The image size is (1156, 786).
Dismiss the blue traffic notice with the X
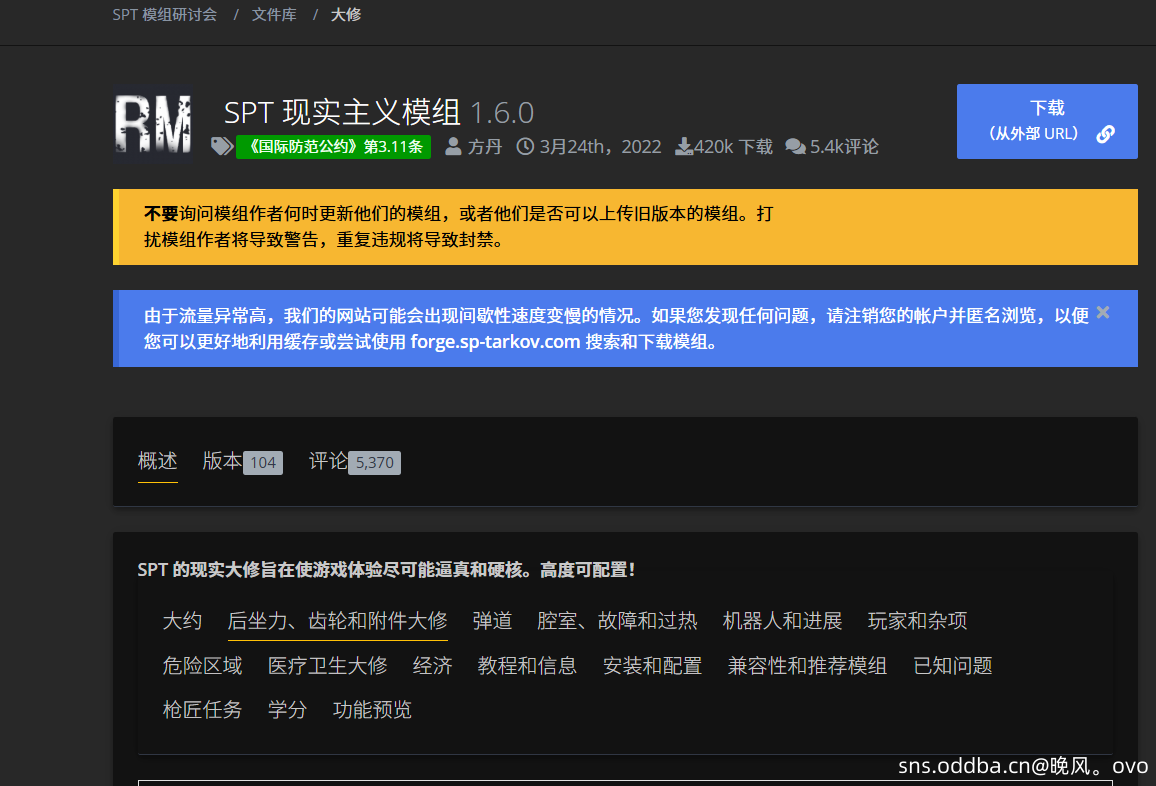[x=1103, y=313]
